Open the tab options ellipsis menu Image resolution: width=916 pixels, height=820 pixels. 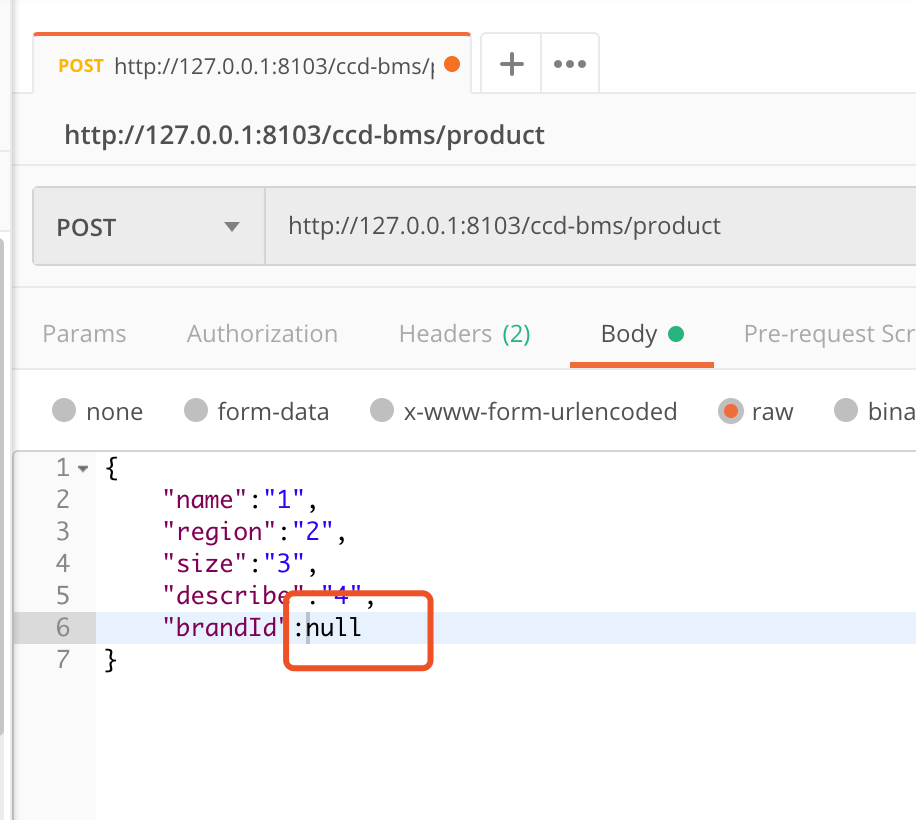[570, 64]
